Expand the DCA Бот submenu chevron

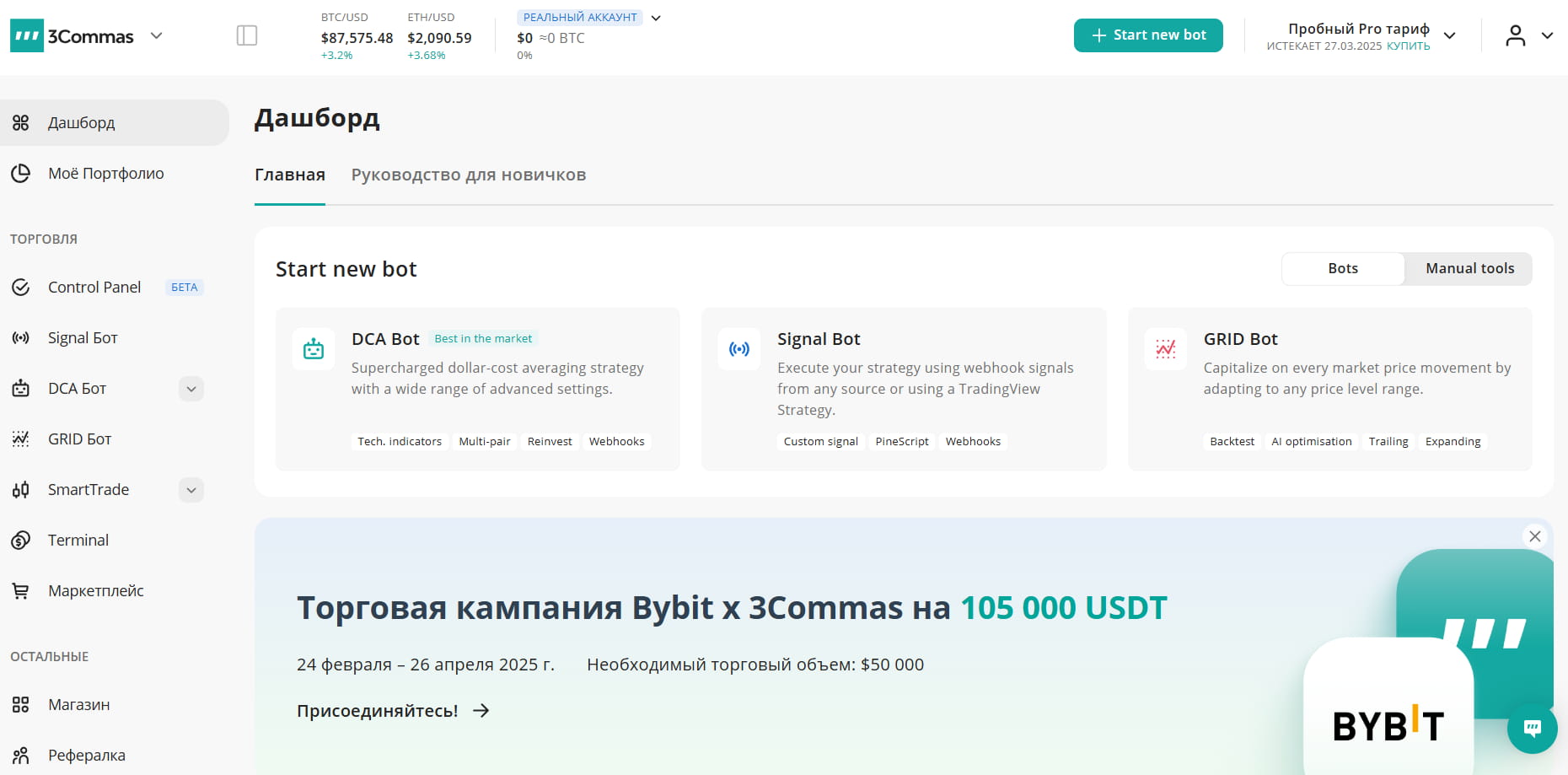pyautogui.click(x=191, y=389)
